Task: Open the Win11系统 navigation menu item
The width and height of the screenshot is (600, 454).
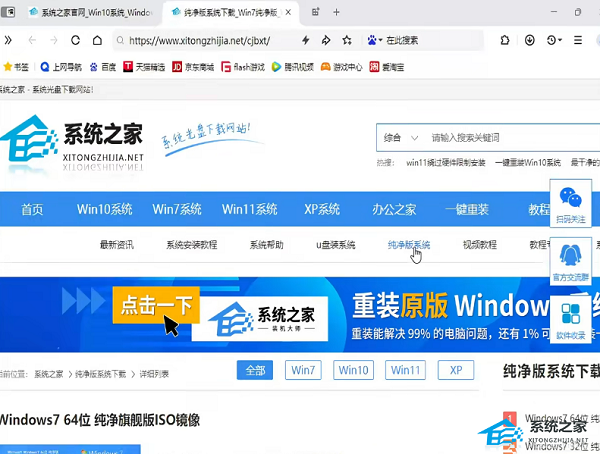Action: [x=249, y=209]
